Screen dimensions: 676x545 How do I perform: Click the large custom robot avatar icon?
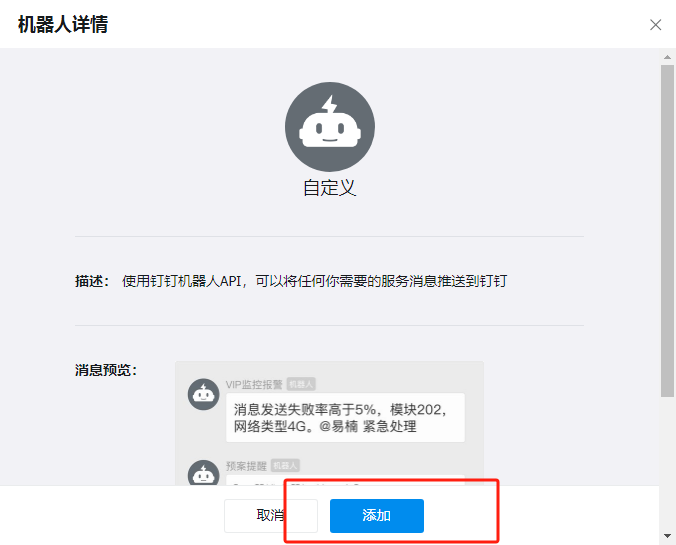(x=330, y=127)
